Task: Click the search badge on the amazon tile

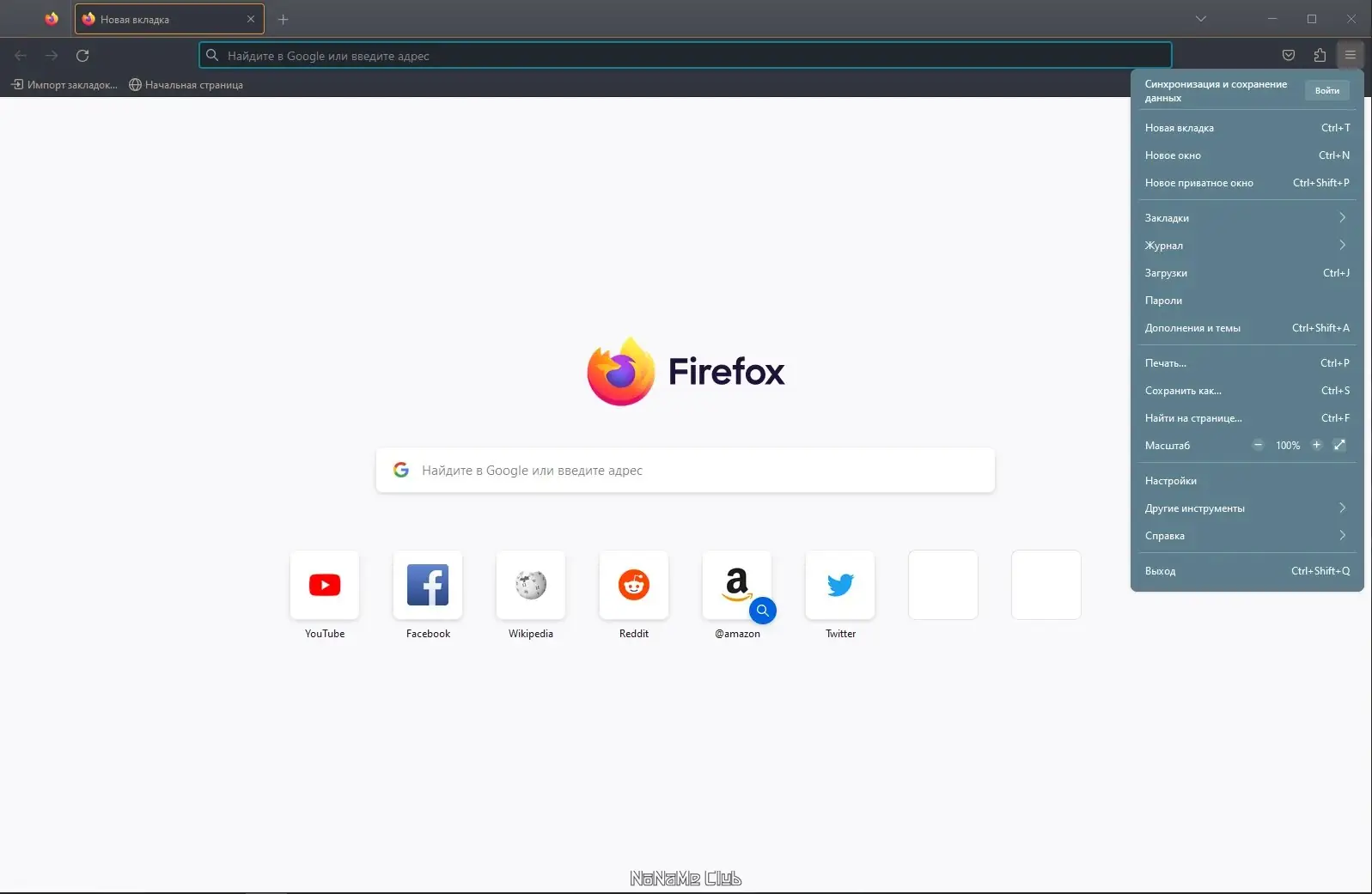Action: coord(763,611)
